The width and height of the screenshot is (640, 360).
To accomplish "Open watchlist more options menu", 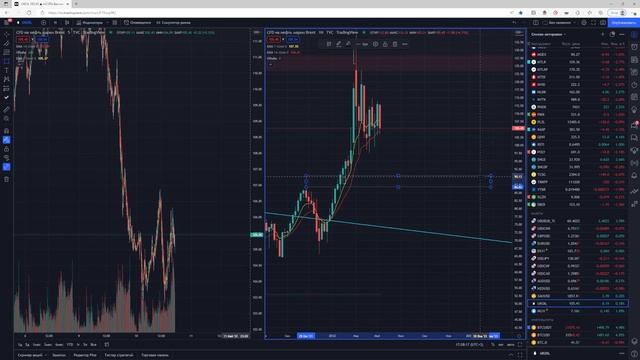I will coord(622,34).
